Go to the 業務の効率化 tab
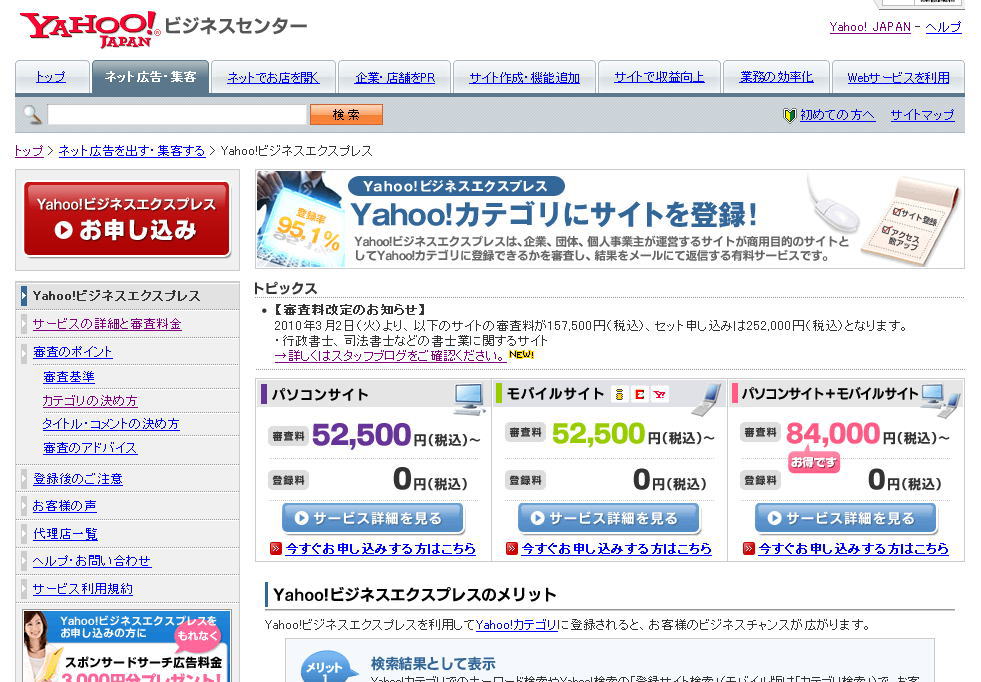 pyautogui.click(x=776, y=77)
